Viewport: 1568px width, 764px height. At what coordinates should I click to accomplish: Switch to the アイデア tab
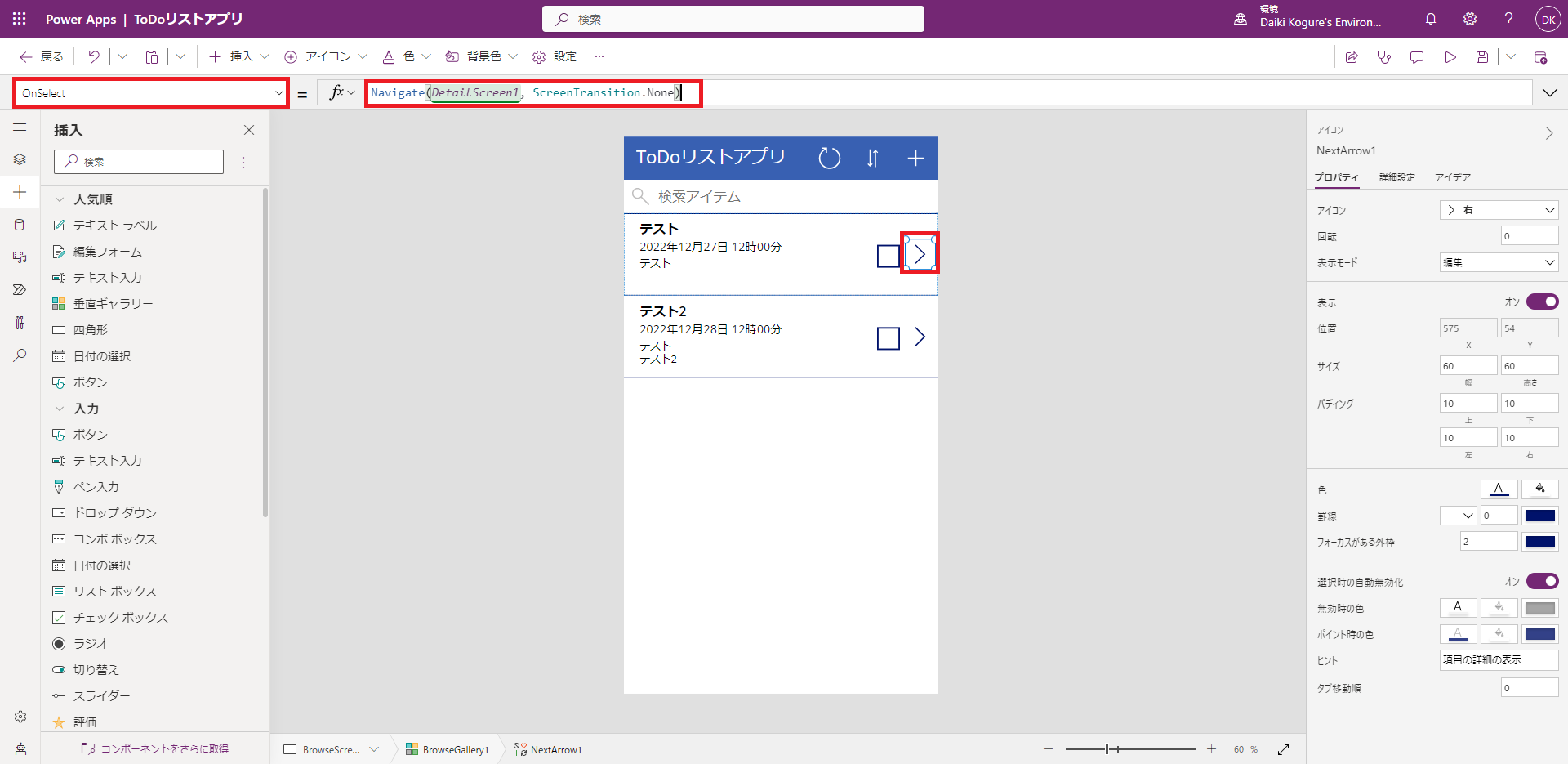point(1452,177)
